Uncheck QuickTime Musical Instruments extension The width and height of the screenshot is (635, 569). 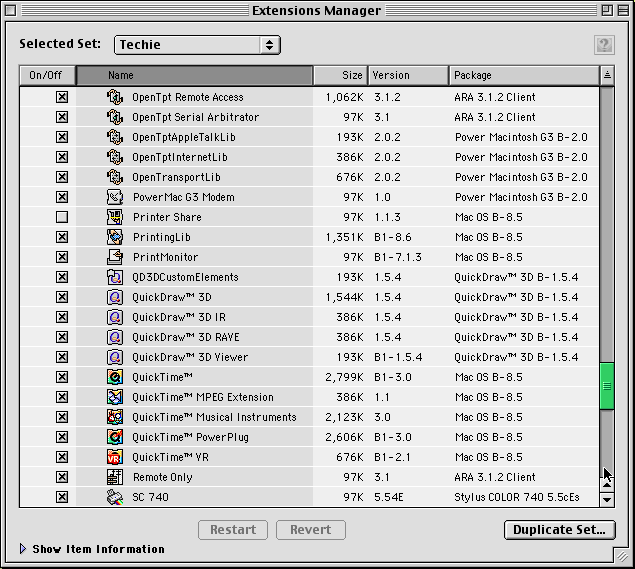point(62,417)
